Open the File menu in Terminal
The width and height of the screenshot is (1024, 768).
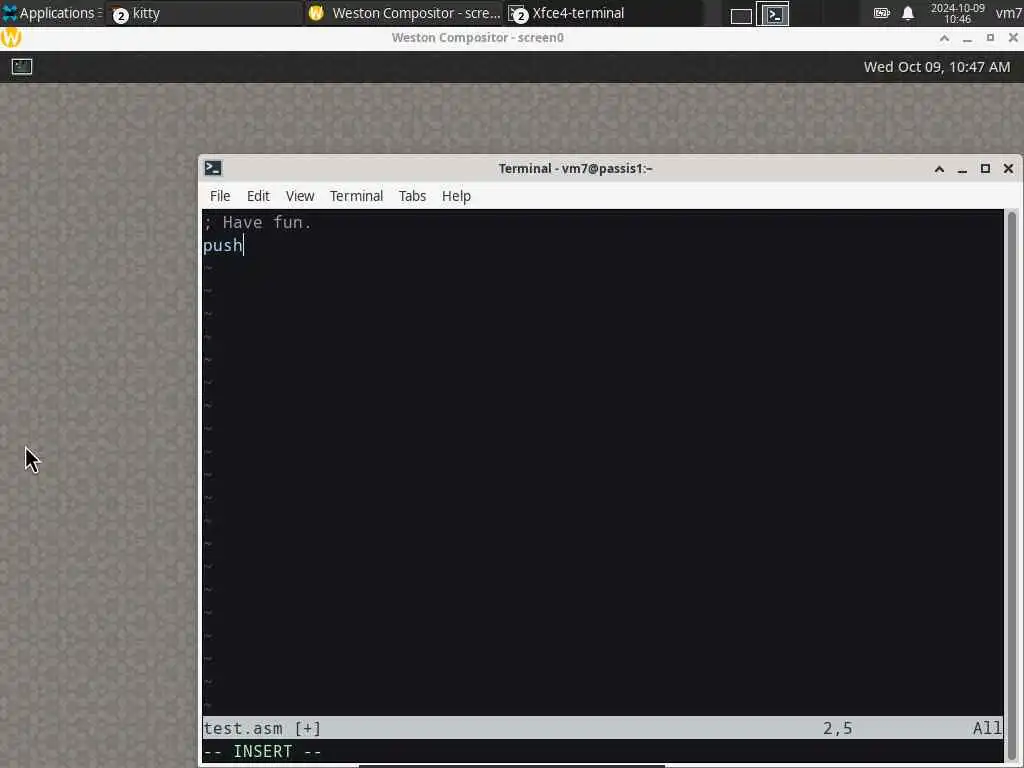[220, 196]
